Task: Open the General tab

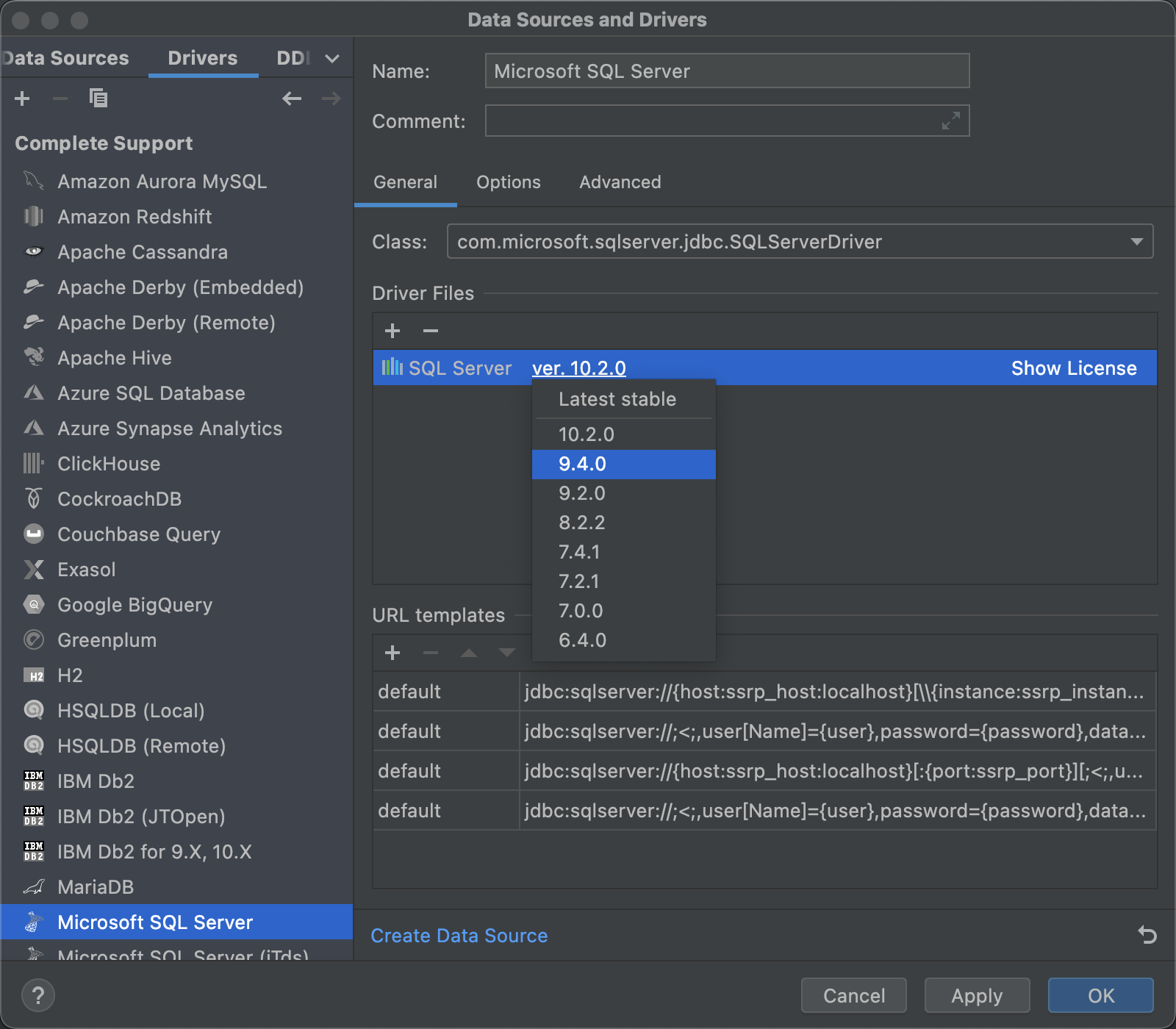Action: 405,182
